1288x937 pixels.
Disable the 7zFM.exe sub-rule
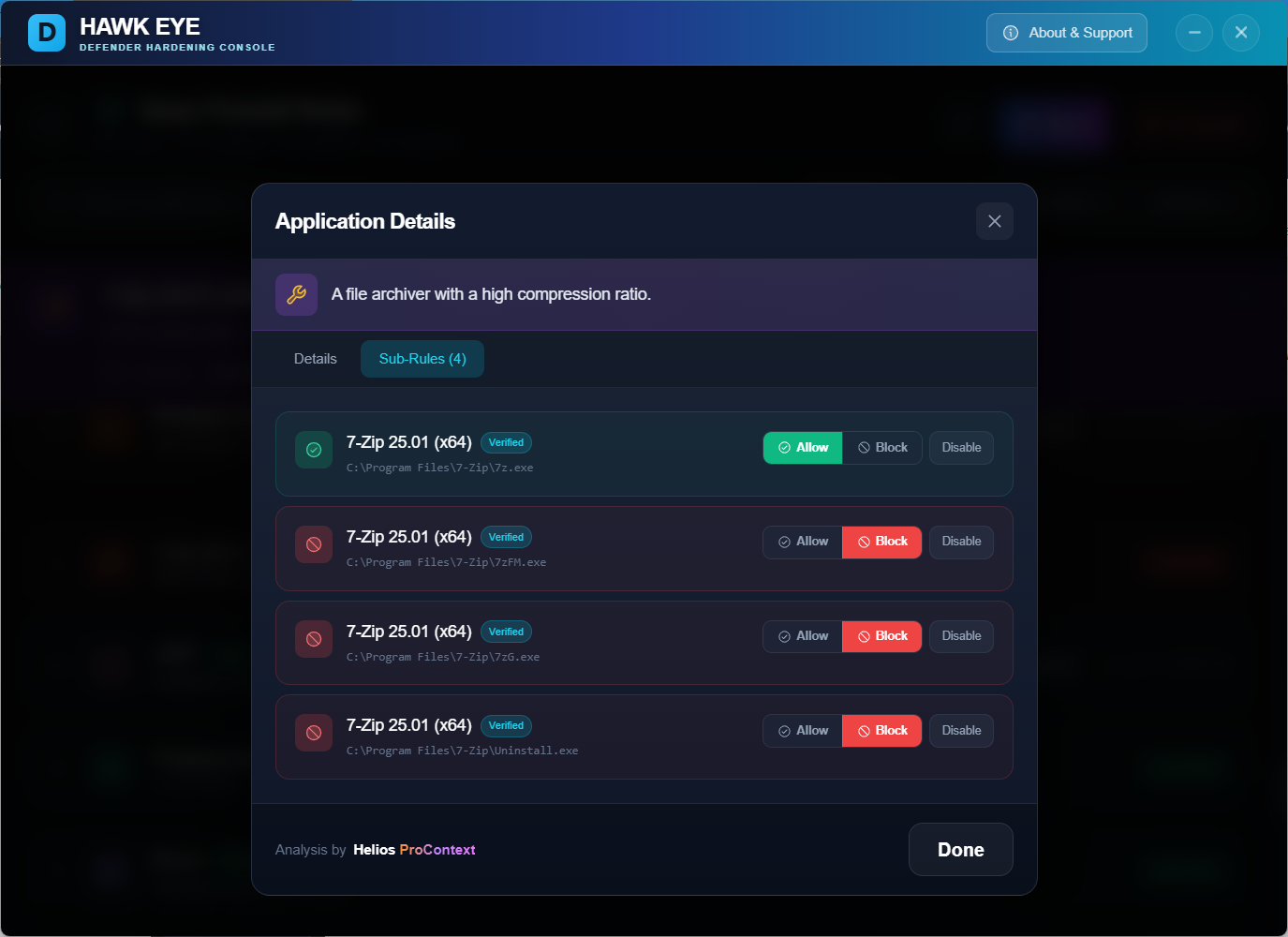(x=961, y=542)
